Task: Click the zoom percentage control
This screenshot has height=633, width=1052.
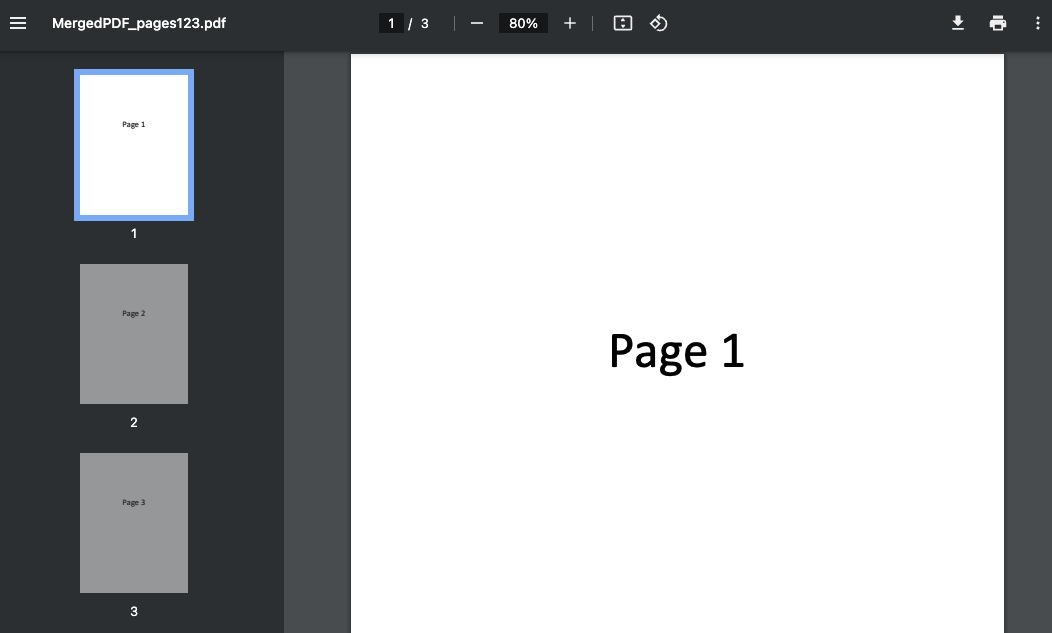Action: click(523, 23)
